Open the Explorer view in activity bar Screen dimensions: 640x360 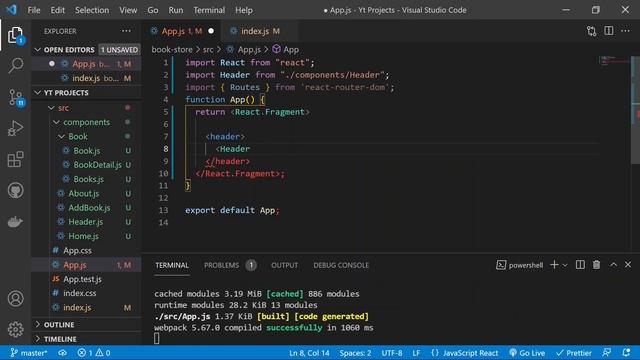[x=16, y=36]
